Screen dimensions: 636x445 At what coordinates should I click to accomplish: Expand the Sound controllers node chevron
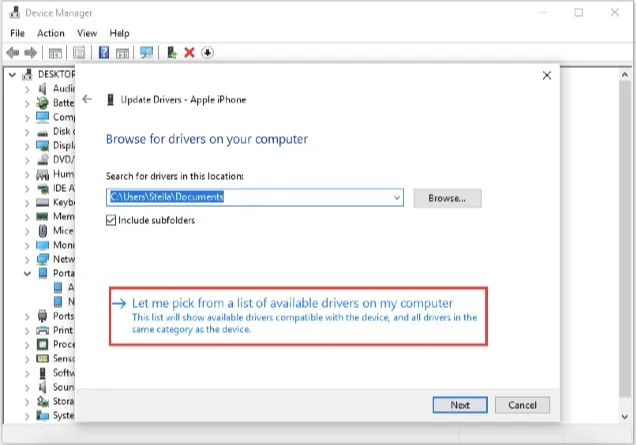27,387
